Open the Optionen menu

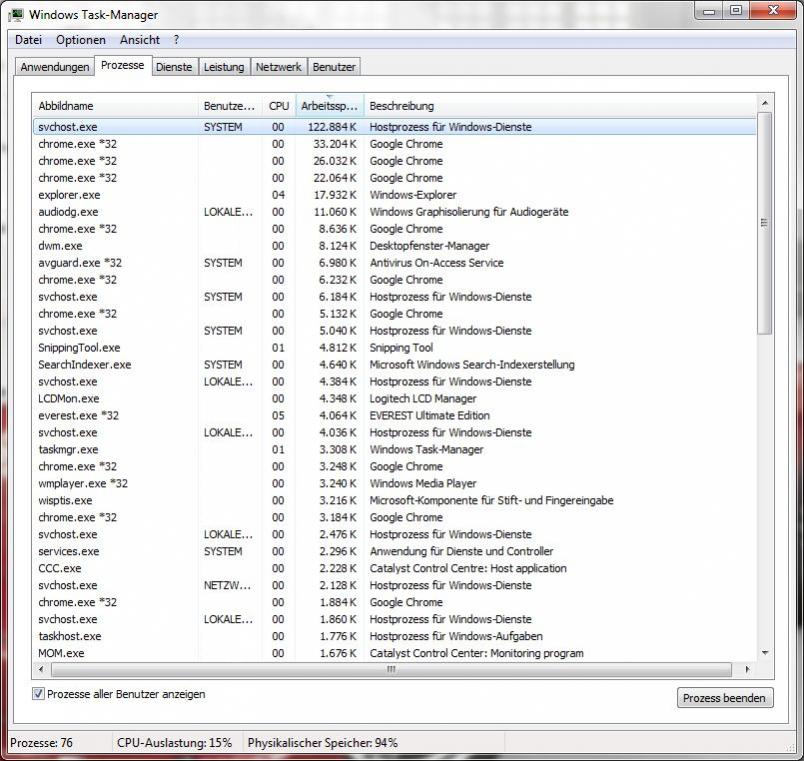coord(81,40)
